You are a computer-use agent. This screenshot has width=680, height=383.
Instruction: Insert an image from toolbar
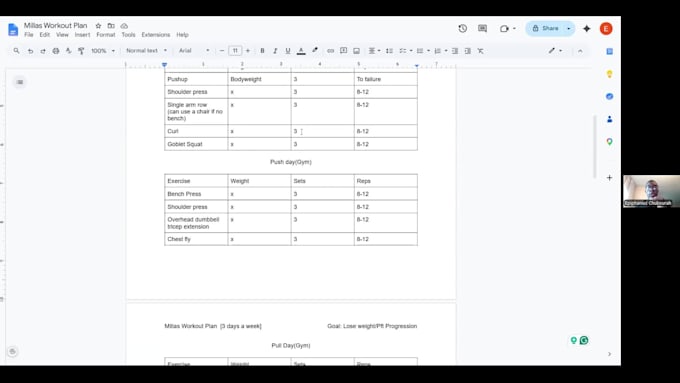click(x=356, y=51)
